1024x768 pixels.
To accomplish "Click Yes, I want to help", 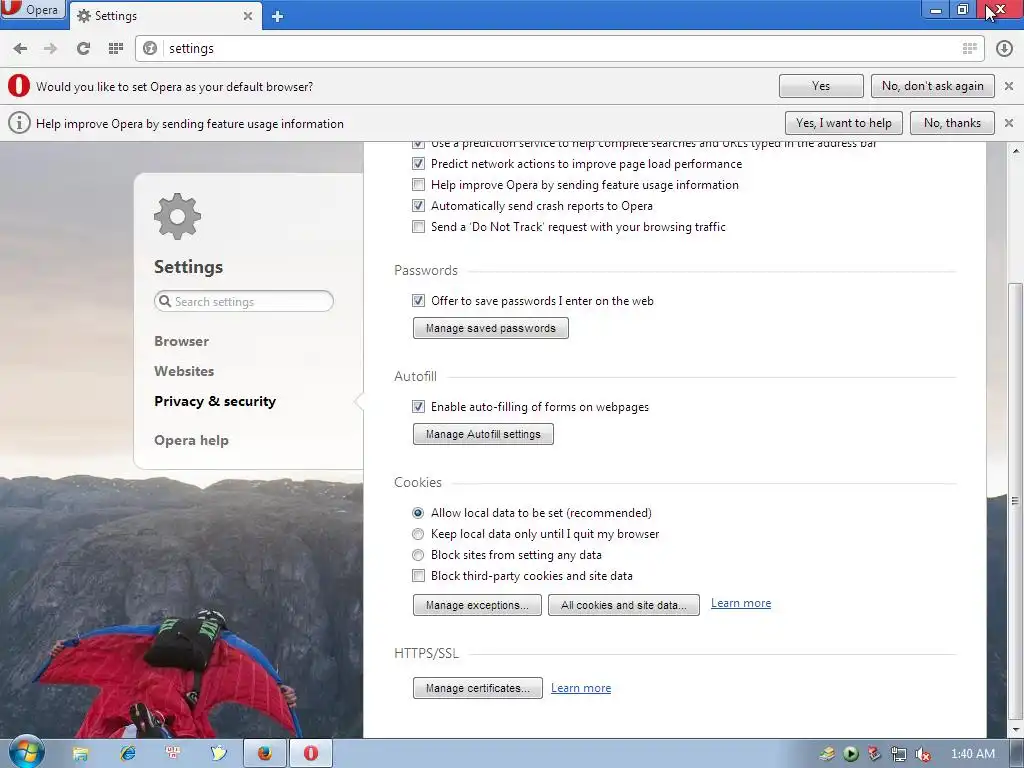I will pos(844,123).
